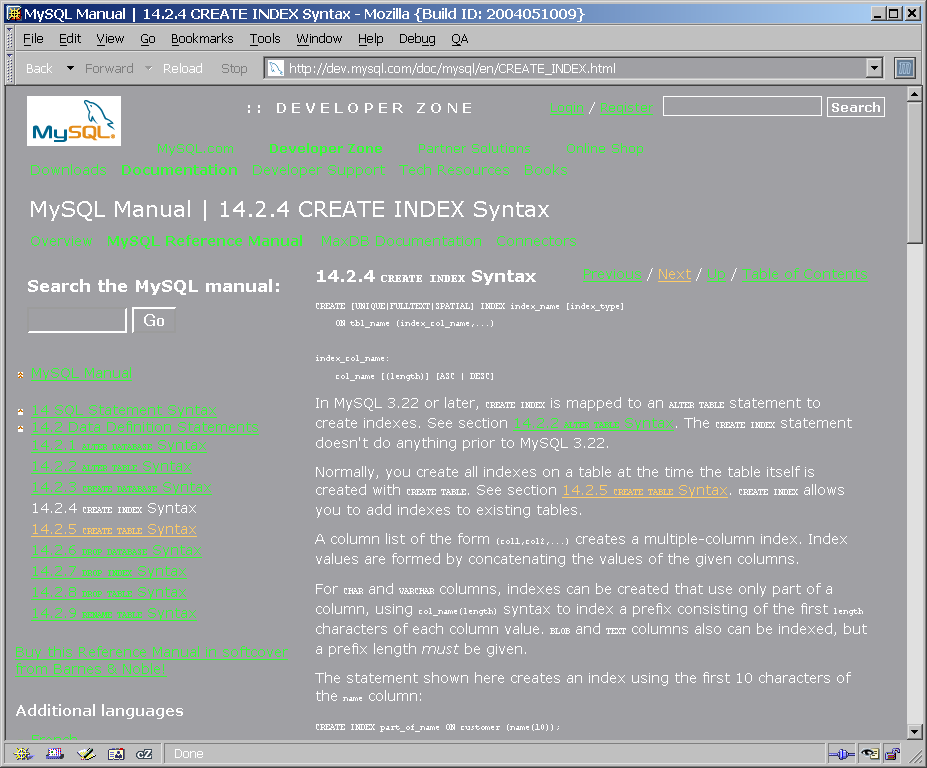Open the Back button history dropdown arrow
Screen dimensions: 927x768
[x=70, y=68]
